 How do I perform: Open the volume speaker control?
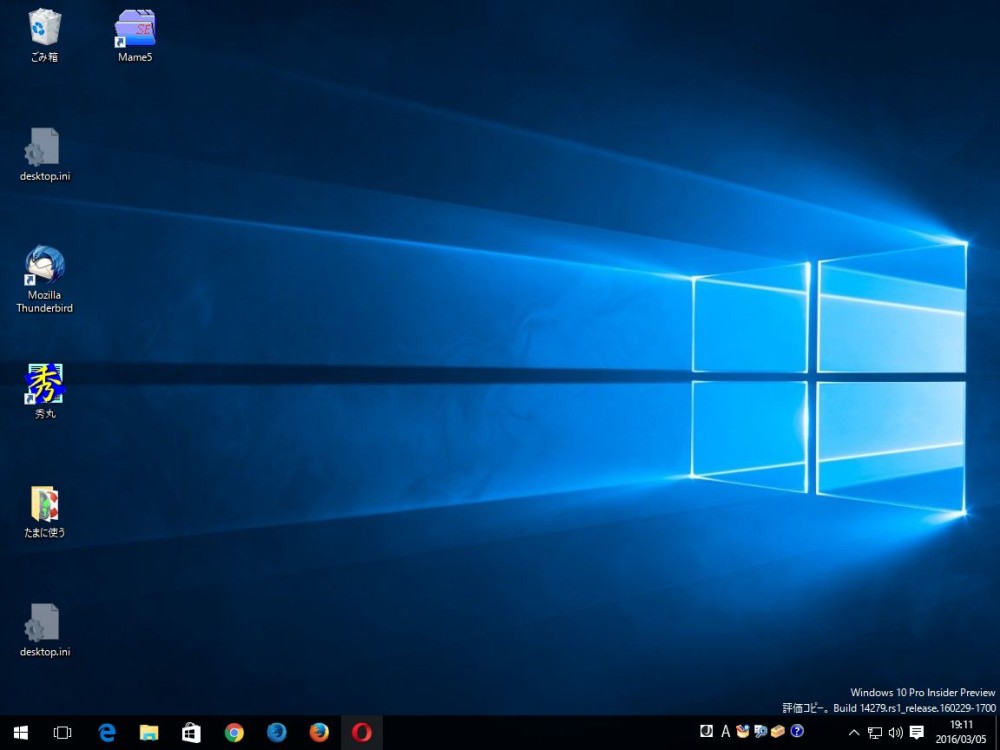point(895,733)
